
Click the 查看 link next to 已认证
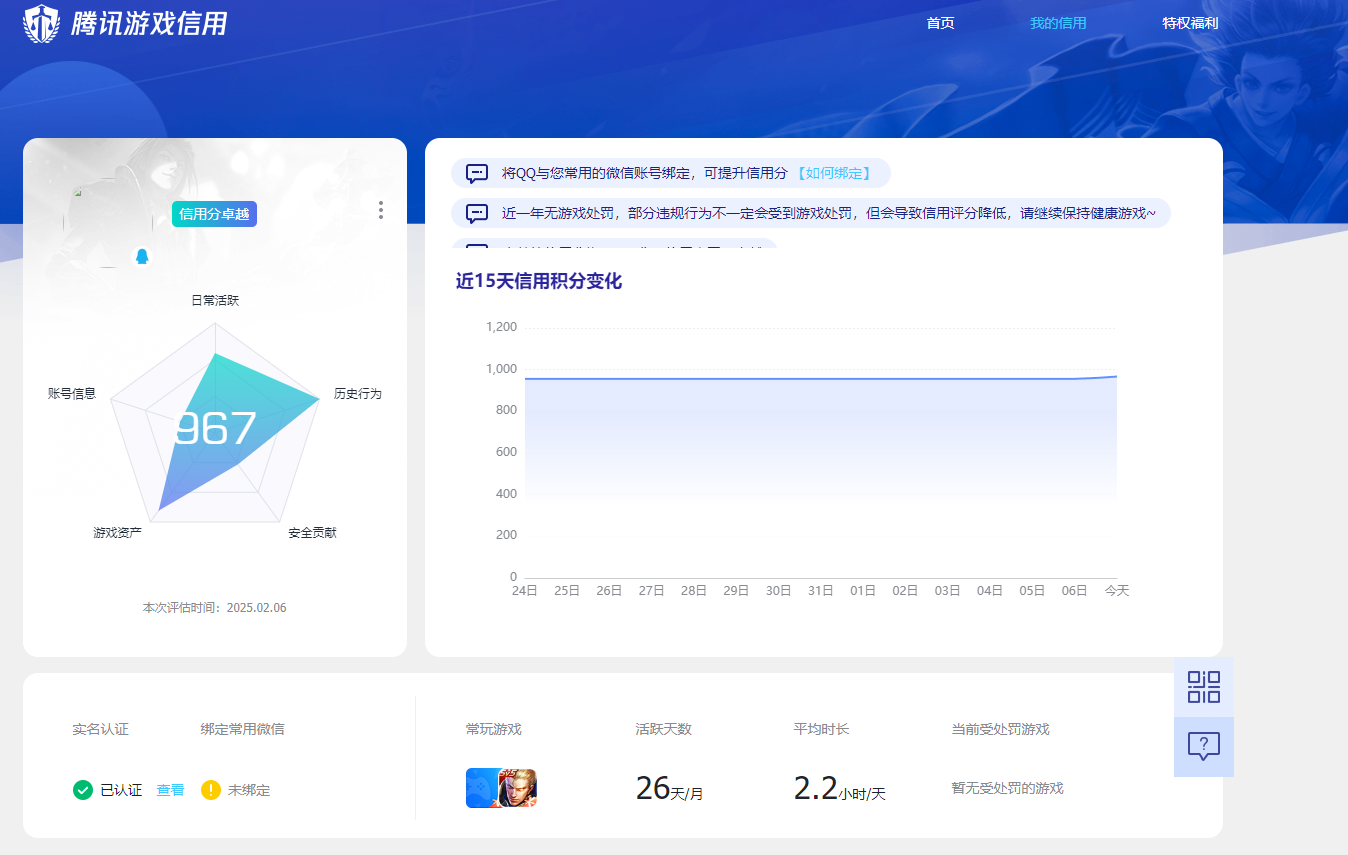170,790
